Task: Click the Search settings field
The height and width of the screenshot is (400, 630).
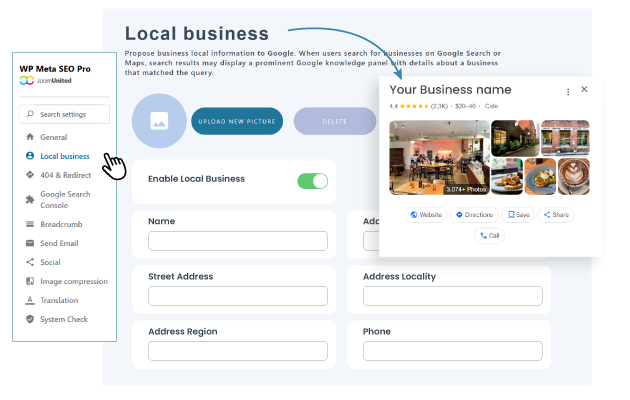Action: [x=65, y=114]
